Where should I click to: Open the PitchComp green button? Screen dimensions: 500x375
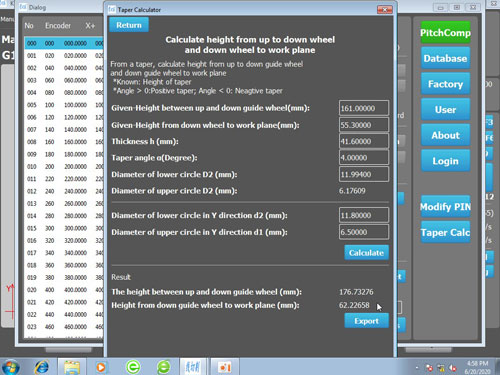(445, 32)
